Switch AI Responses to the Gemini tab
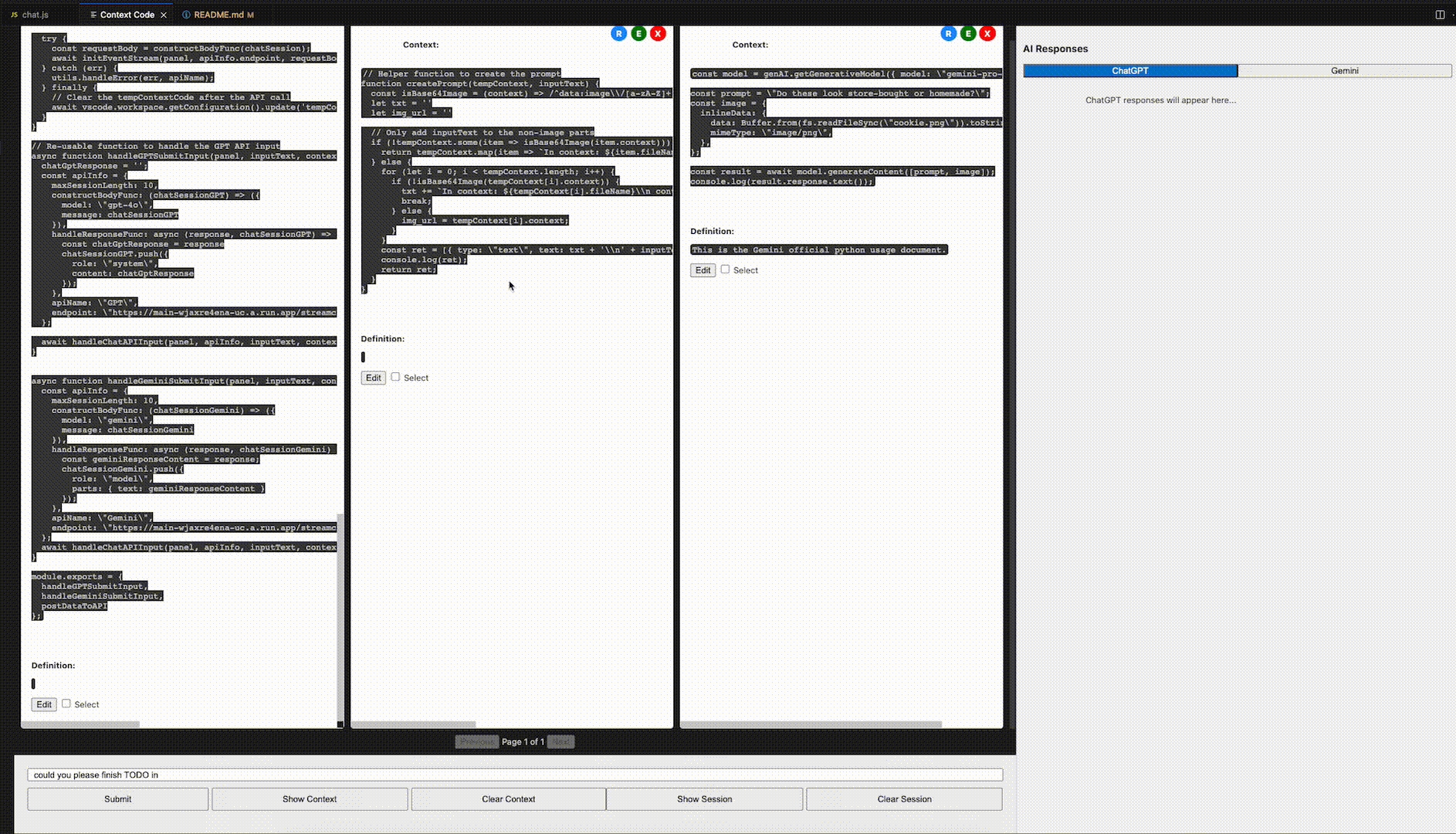 [1344, 70]
